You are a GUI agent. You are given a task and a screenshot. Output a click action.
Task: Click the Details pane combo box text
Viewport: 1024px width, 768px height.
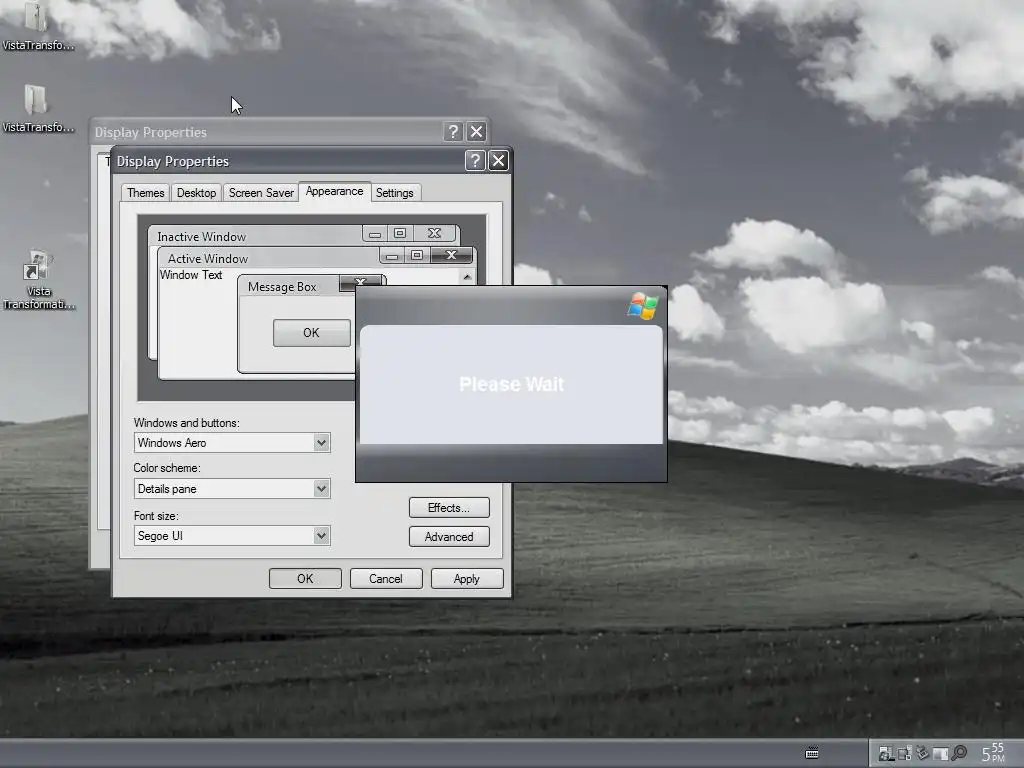tap(167, 488)
